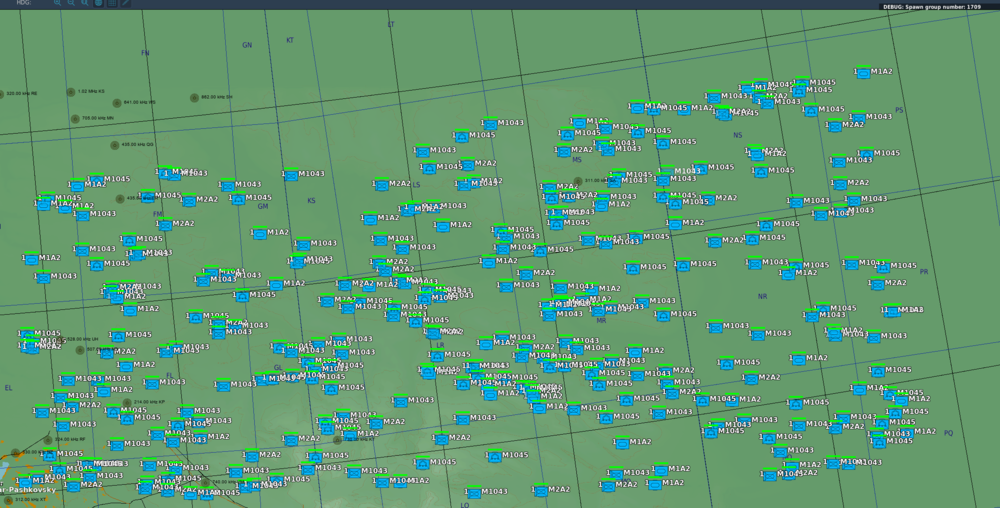Toggle the globe map-mode icon in toolbar
Image resolution: width=1000 pixels, height=508 pixels.
click(x=98, y=3)
